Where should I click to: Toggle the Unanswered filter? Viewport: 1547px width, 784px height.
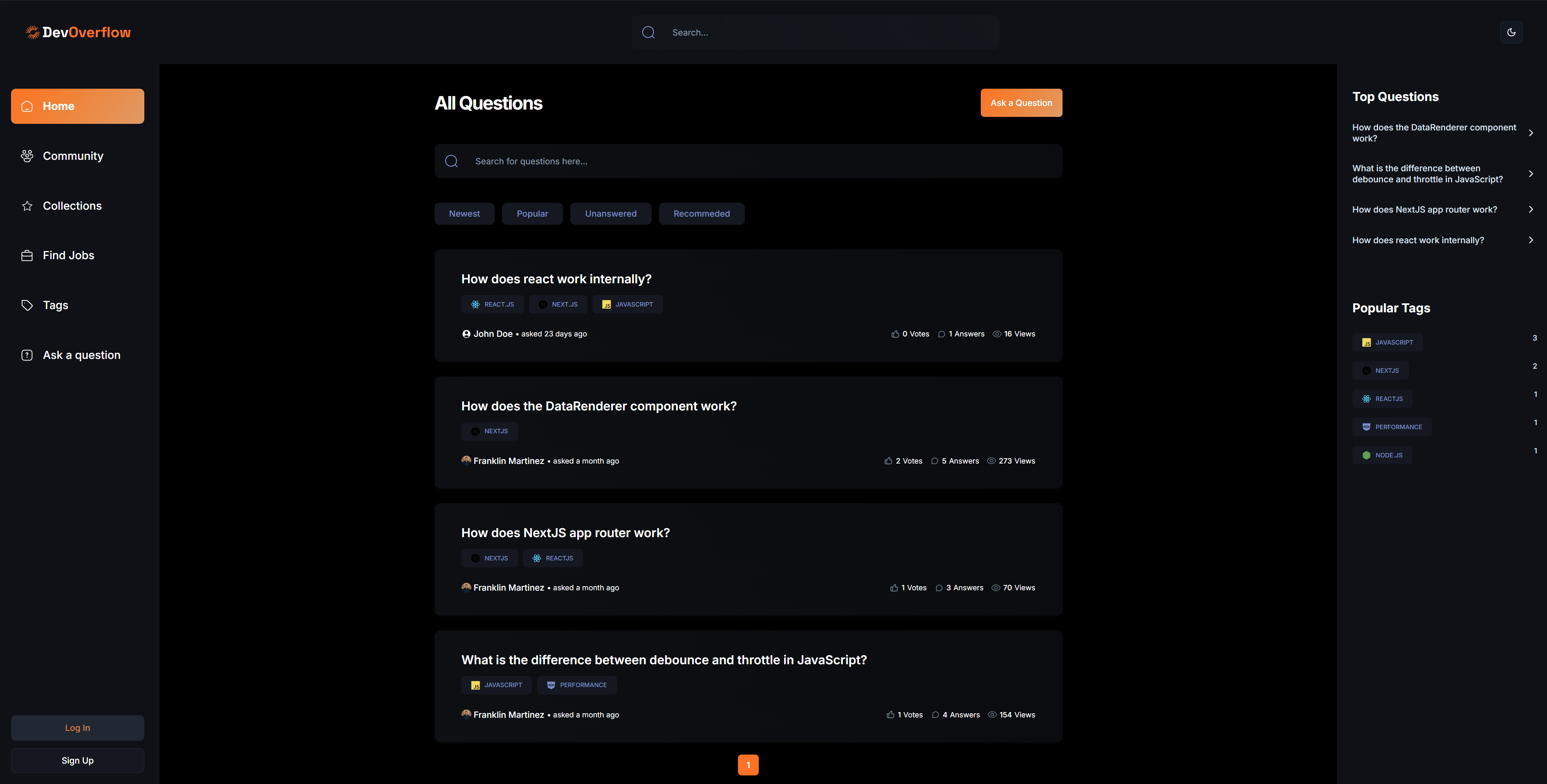[x=611, y=214]
